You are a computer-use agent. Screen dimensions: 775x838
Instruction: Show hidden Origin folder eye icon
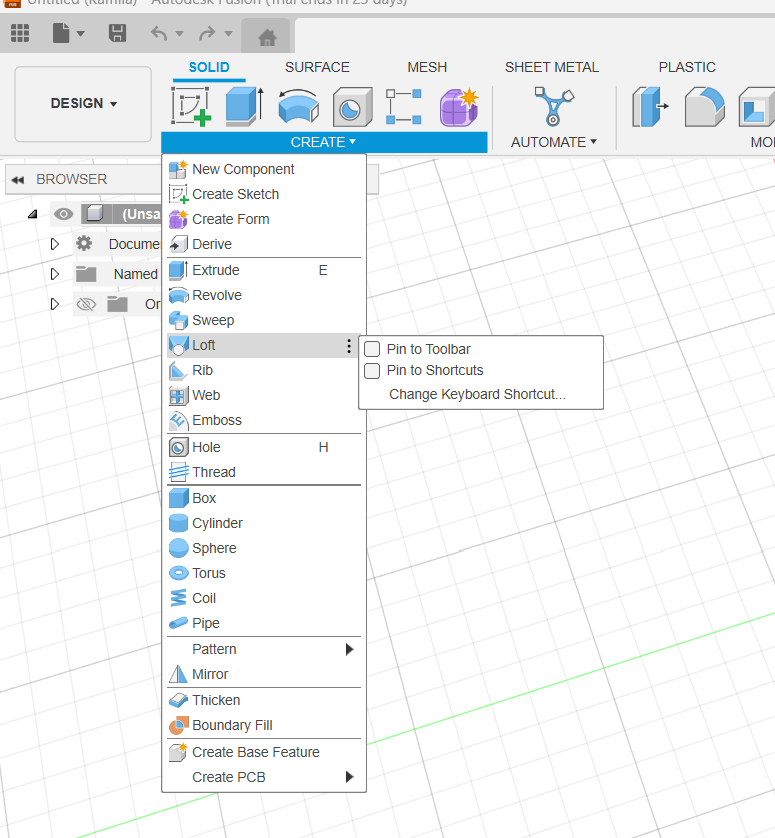click(x=86, y=304)
